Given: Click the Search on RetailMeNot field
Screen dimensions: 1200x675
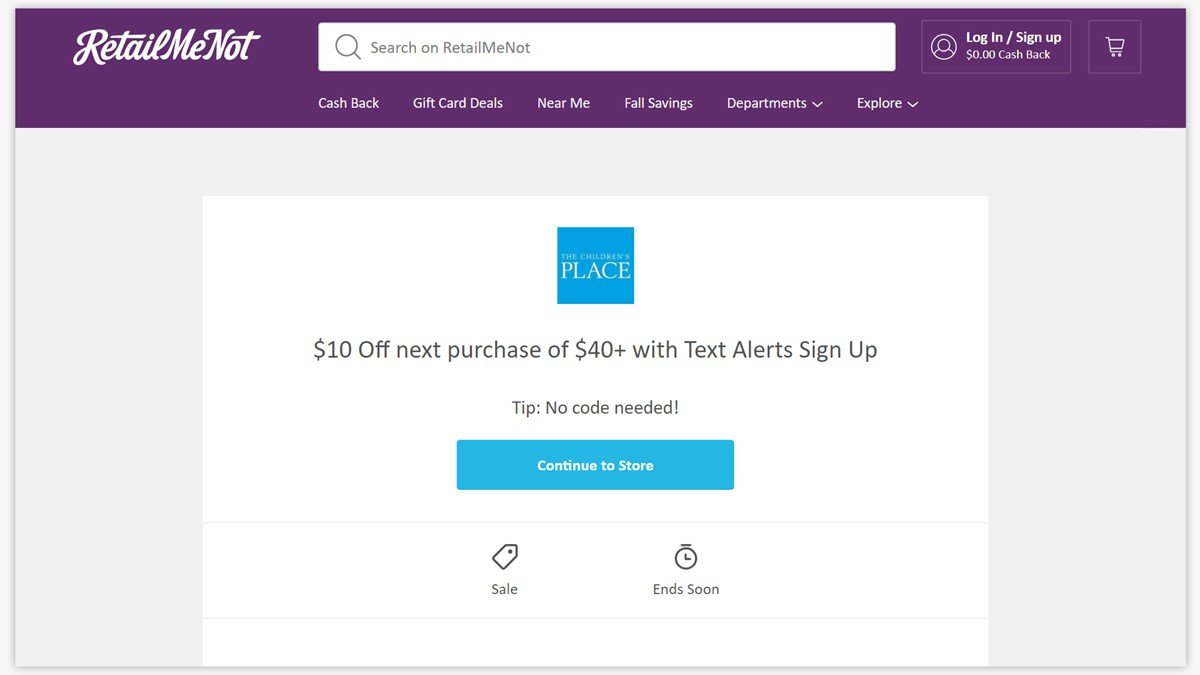Looking at the screenshot, I should pyautogui.click(x=606, y=46).
